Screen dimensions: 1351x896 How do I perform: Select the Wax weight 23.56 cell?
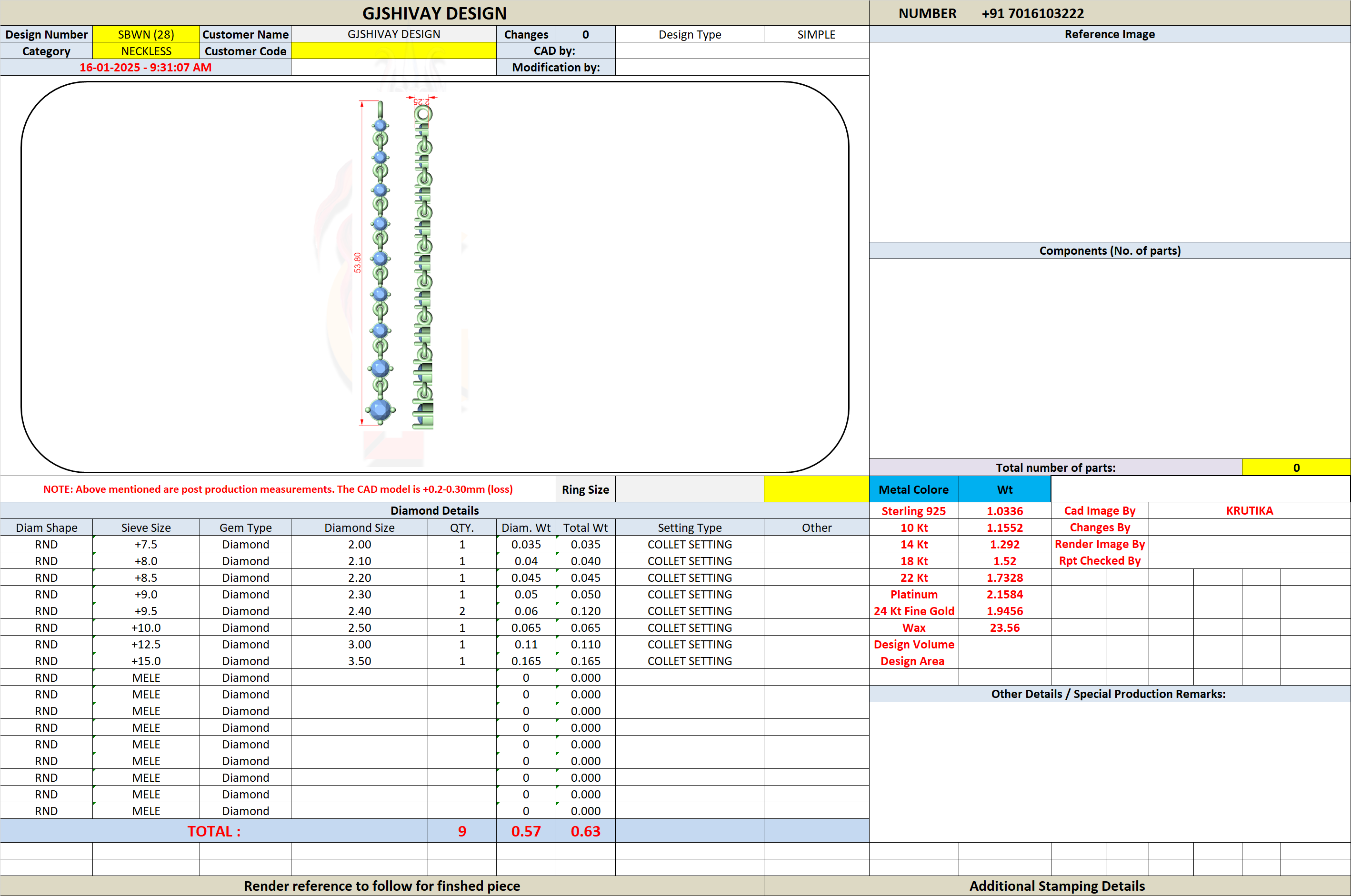1005,627
